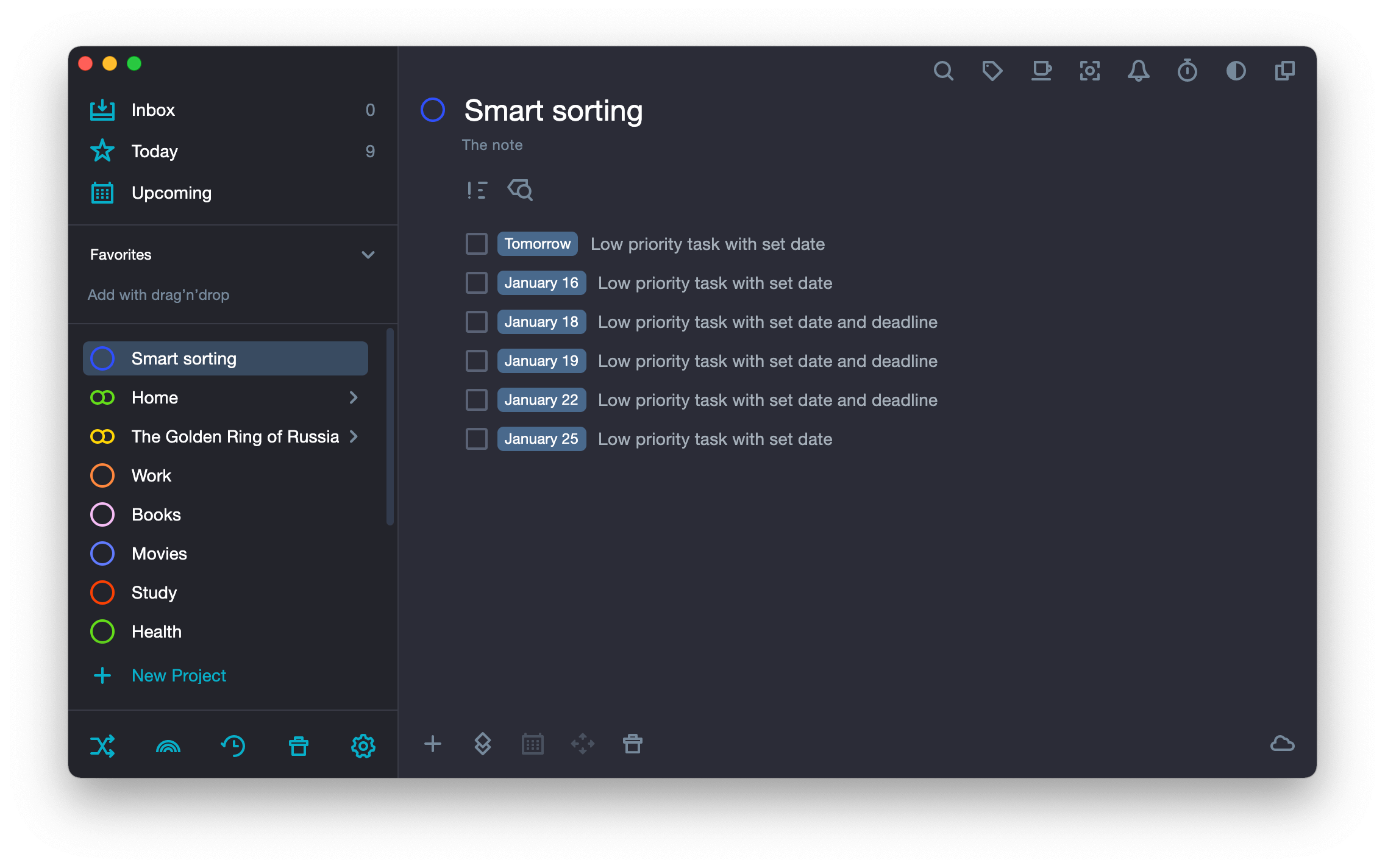
Task: Activate the focus mode target icon
Action: [x=1090, y=71]
